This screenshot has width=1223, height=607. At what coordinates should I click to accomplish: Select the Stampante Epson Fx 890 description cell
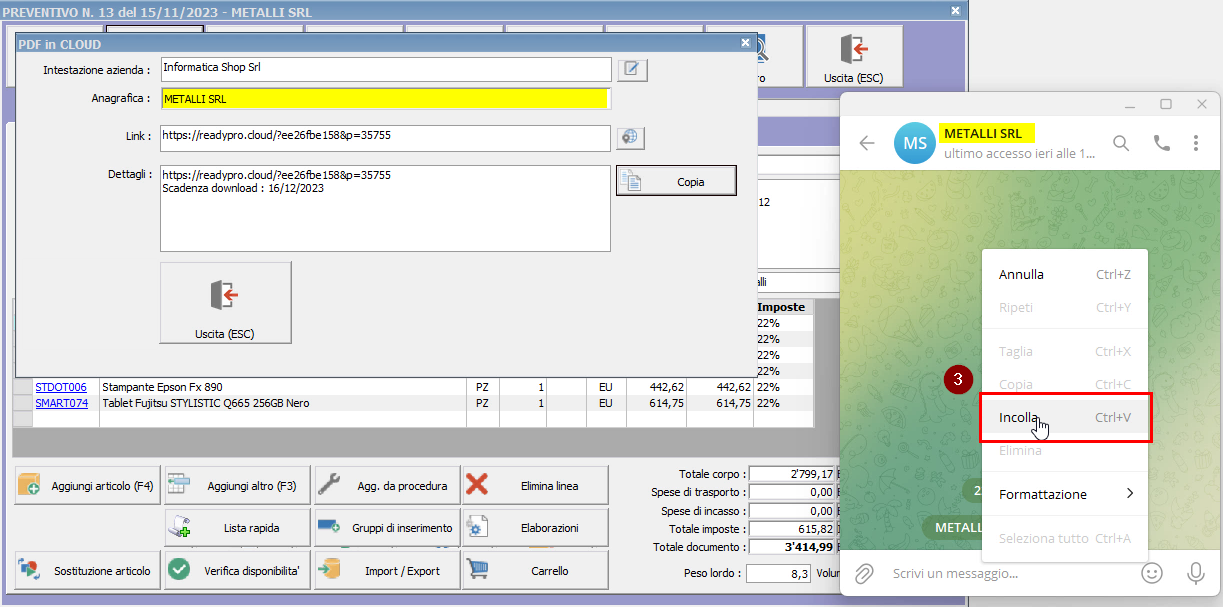[283, 387]
